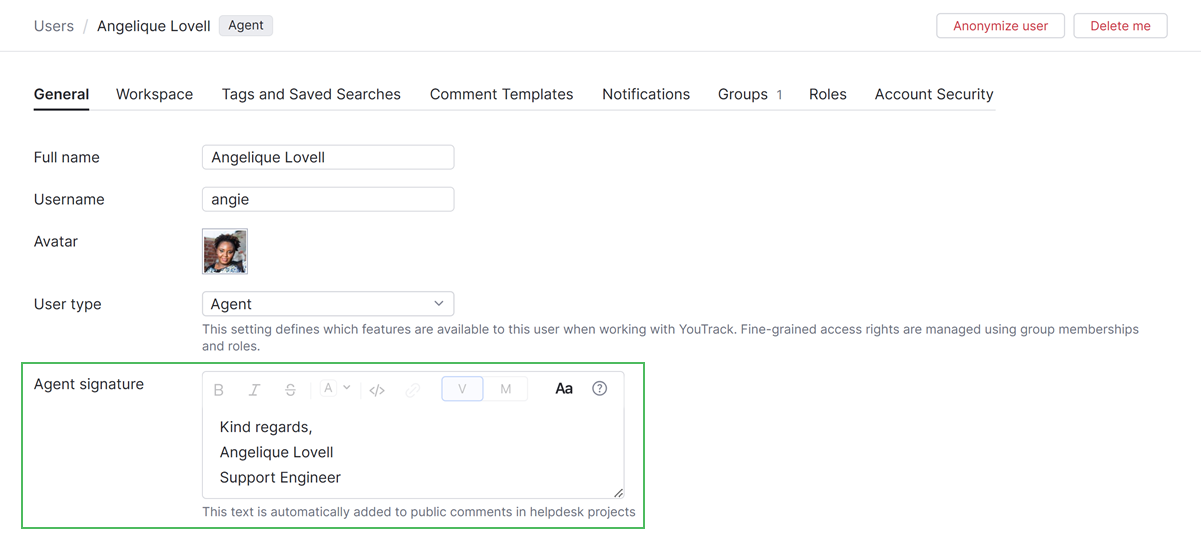Insert a link in signature editor

(x=412, y=390)
